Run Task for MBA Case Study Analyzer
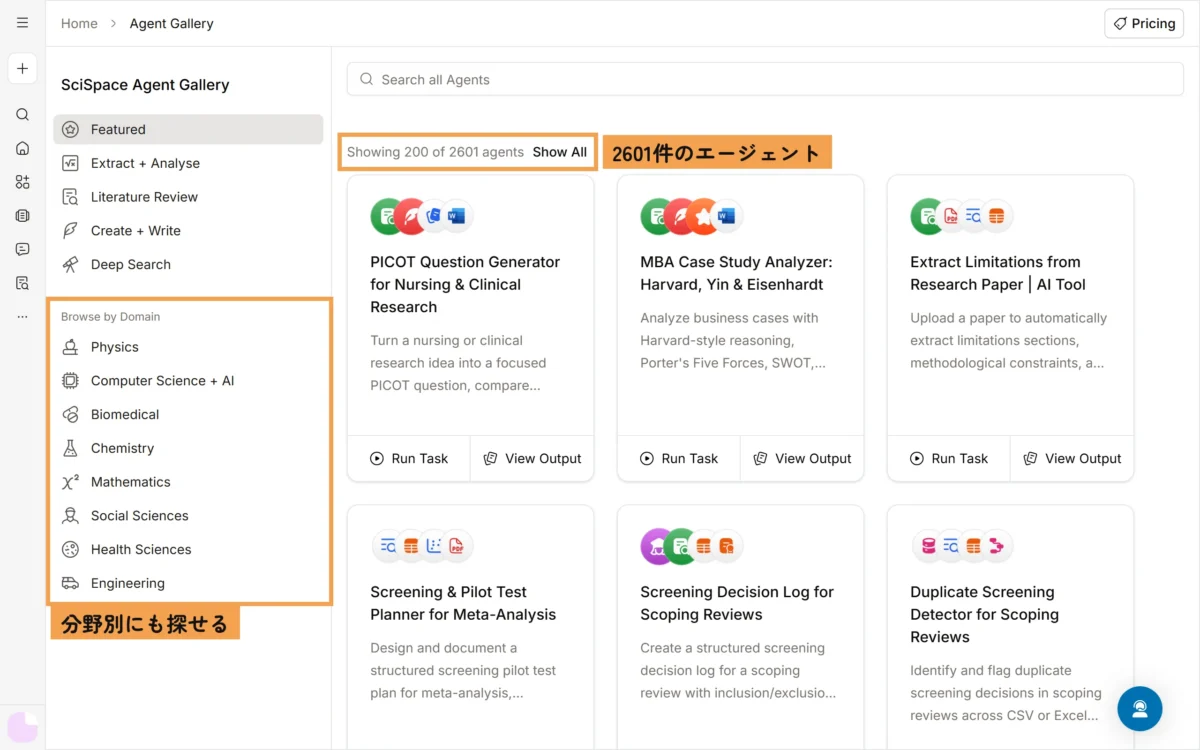 click(x=679, y=459)
